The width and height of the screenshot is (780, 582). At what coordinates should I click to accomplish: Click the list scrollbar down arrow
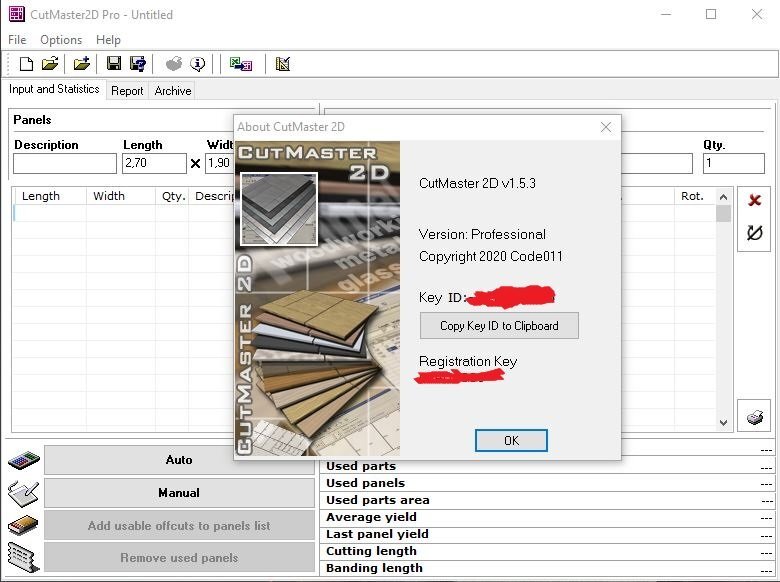(x=724, y=423)
